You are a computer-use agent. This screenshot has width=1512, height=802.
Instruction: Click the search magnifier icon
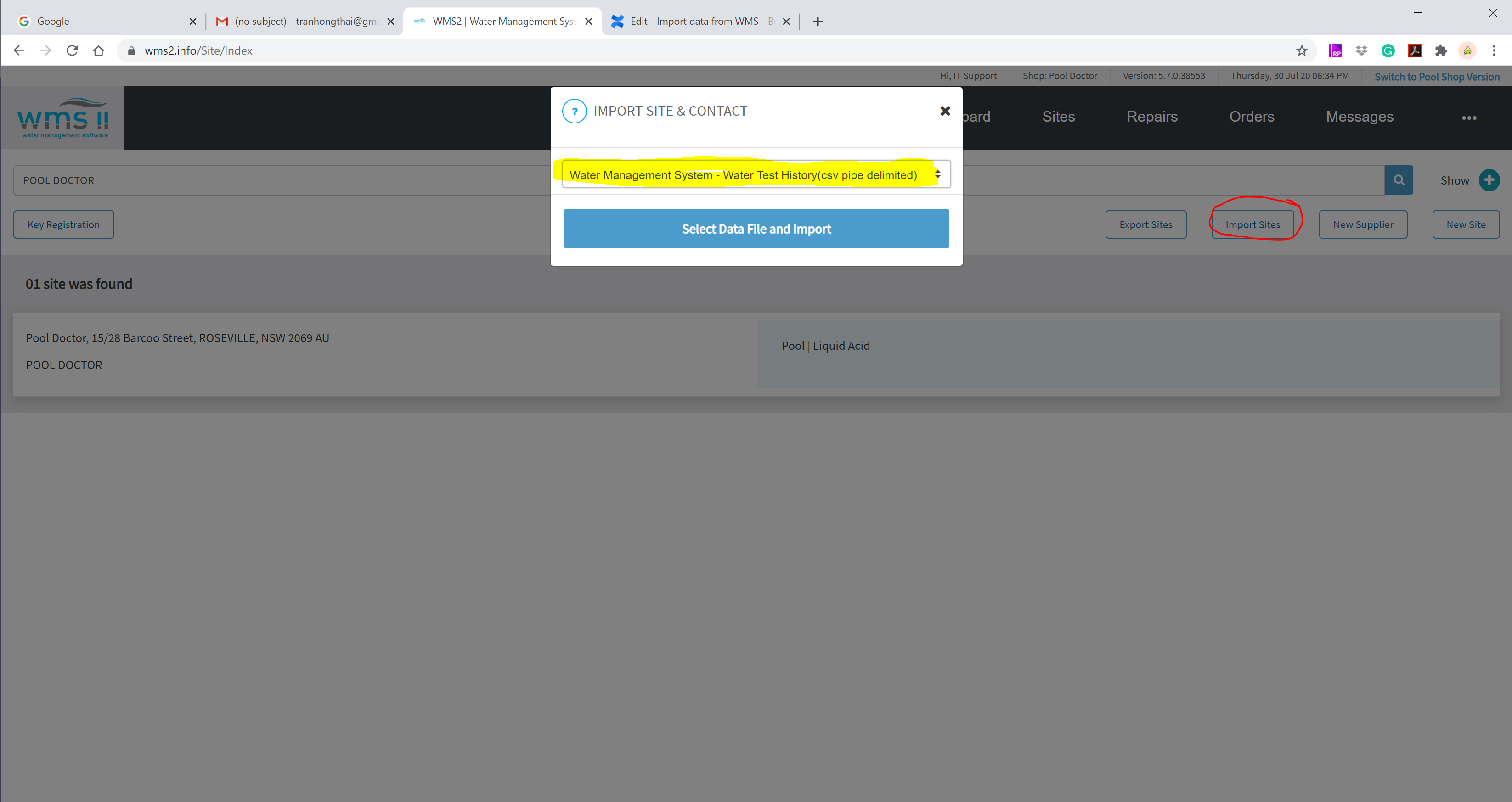point(1399,180)
